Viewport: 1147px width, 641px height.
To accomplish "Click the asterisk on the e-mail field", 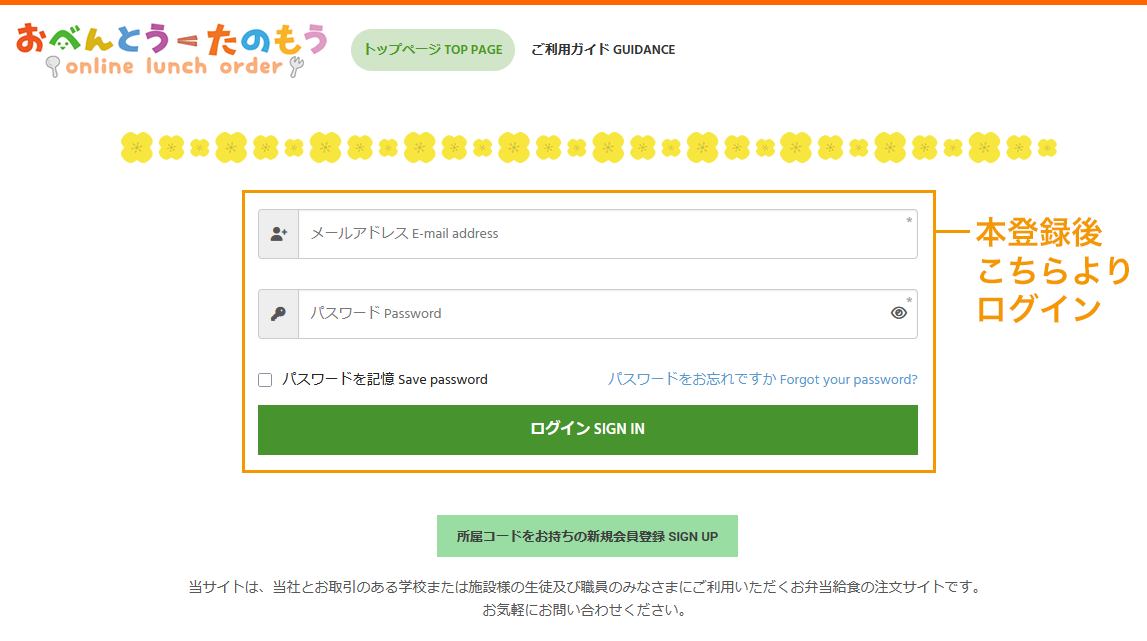I will click(x=909, y=221).
